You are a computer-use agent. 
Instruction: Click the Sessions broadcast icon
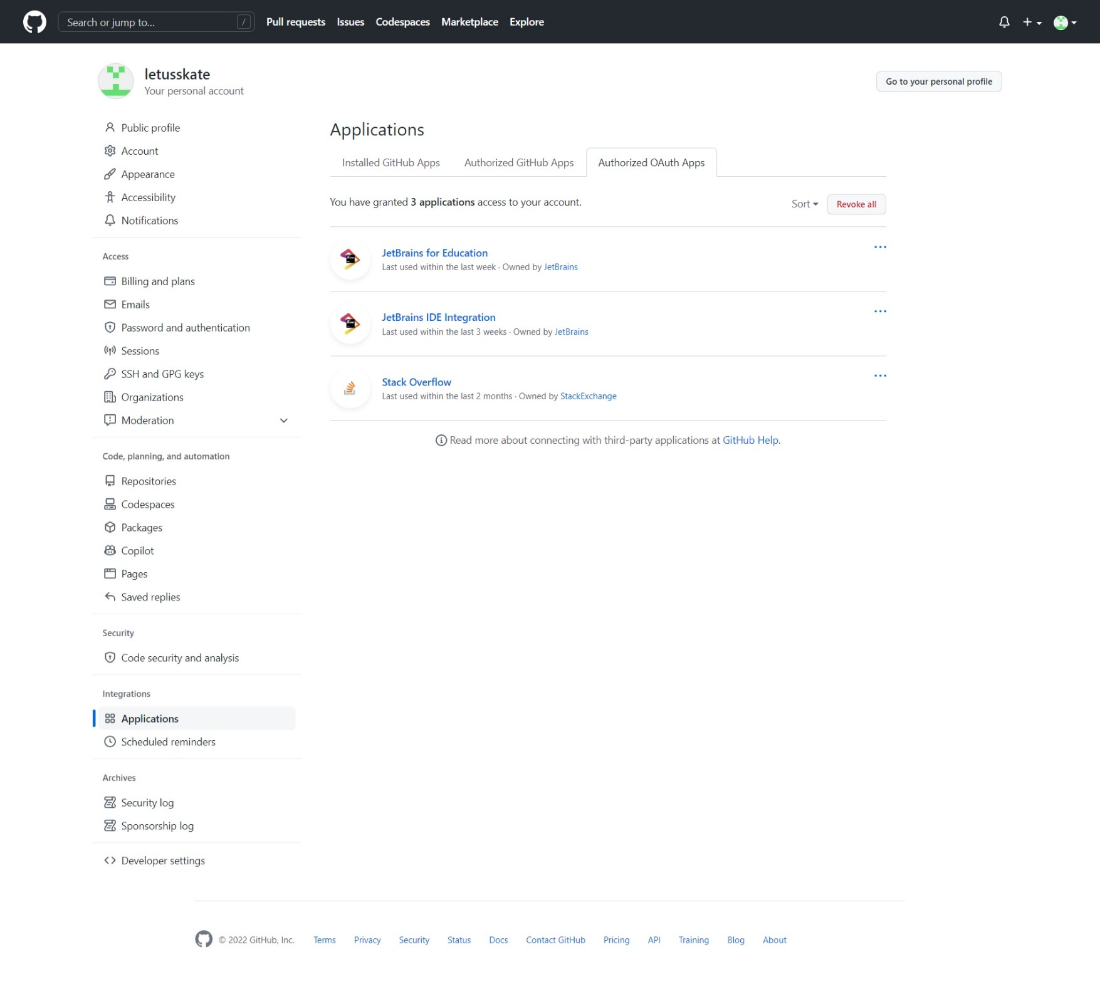(109, 351)
